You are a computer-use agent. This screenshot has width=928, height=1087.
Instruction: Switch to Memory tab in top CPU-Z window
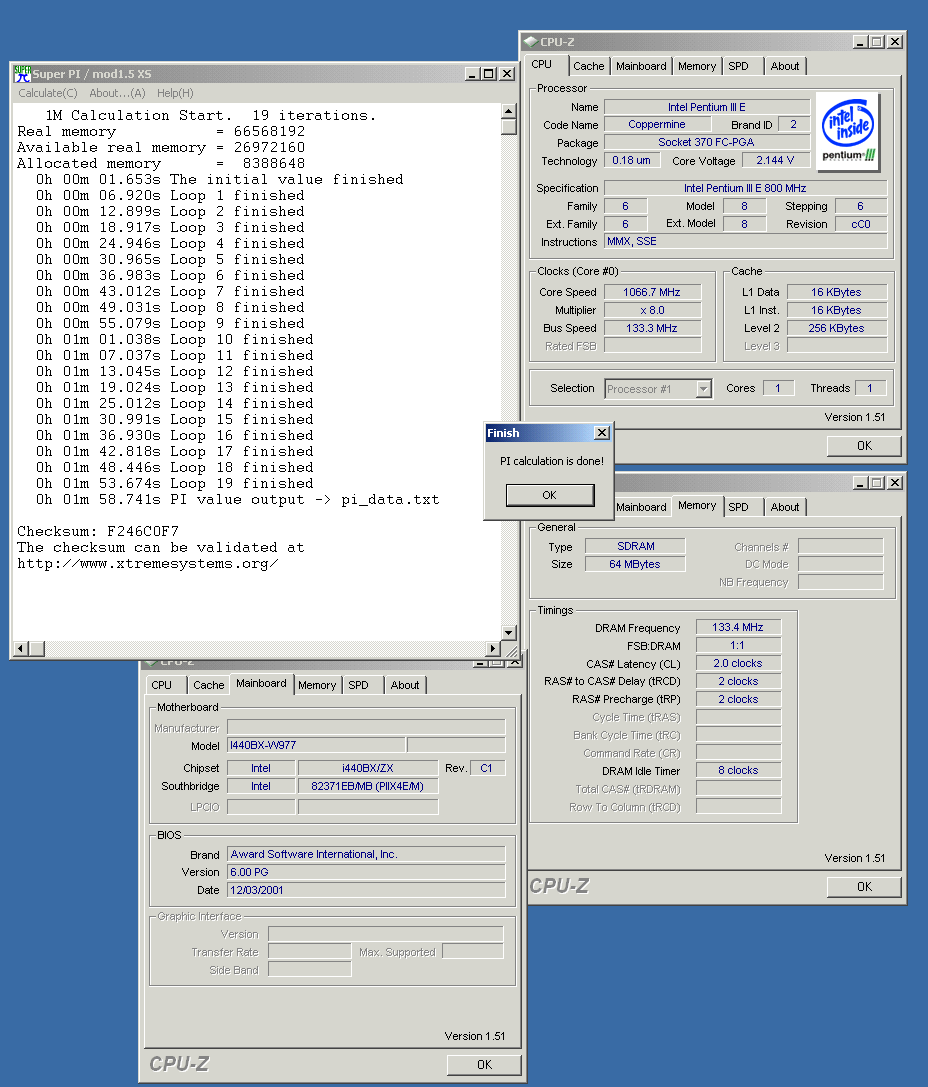pos(697,66)
